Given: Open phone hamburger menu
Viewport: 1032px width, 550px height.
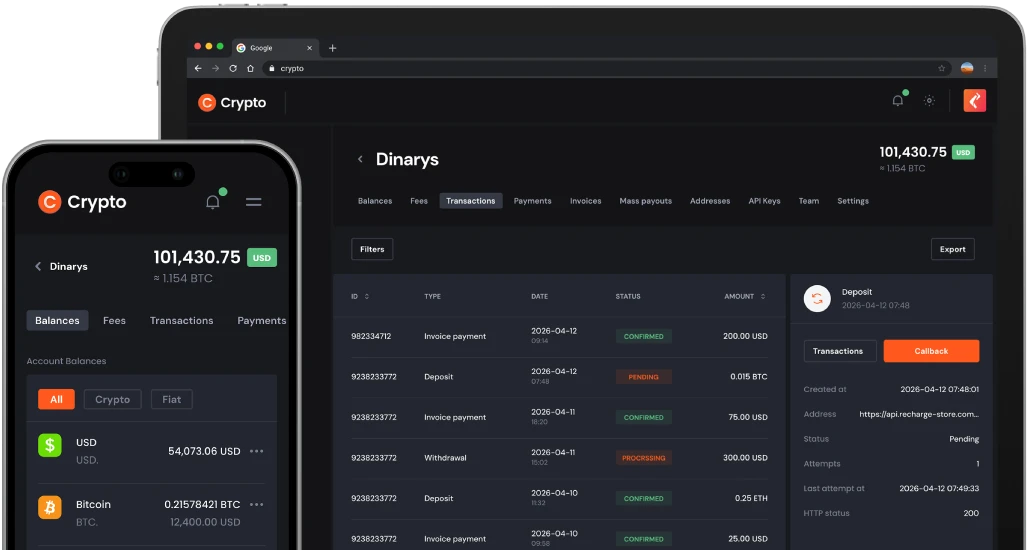Looking at the screenshot, I should (x=253, y=202).
